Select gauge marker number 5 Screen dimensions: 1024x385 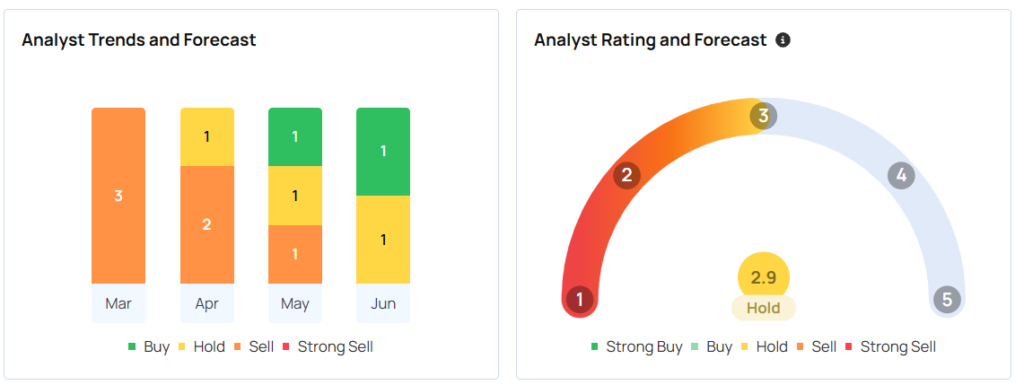947,300
